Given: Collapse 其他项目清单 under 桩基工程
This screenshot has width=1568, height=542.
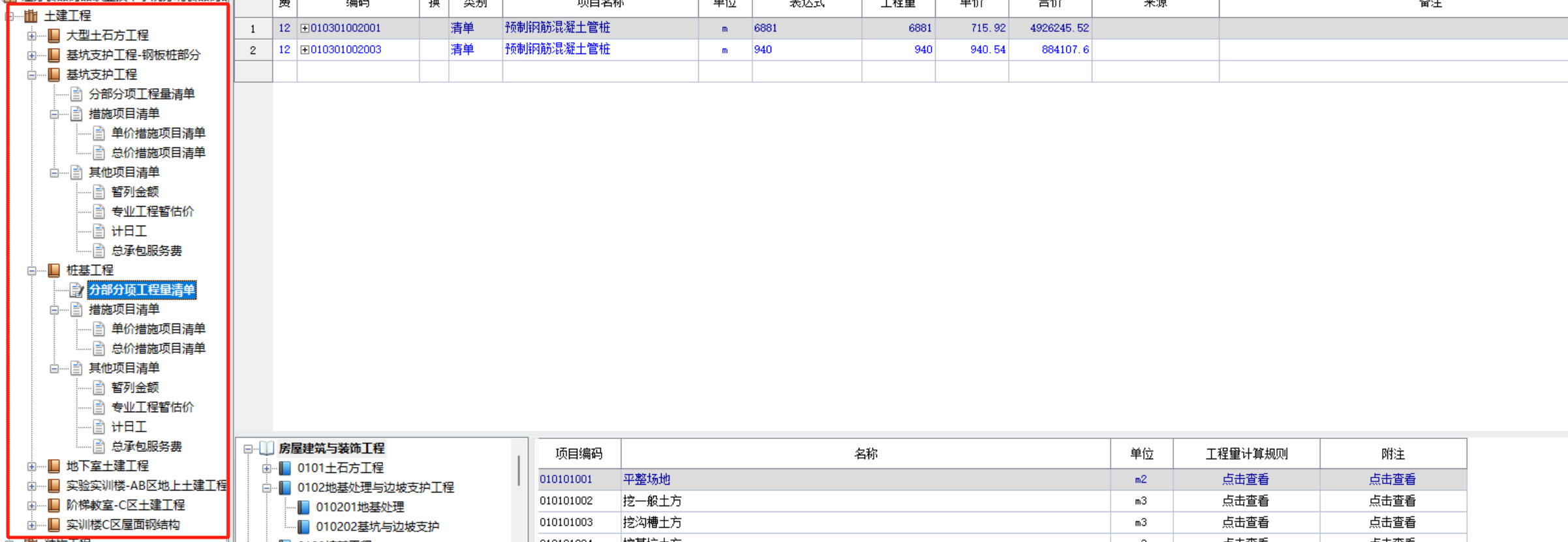Looking at the screenshot, I should [54, 368].
